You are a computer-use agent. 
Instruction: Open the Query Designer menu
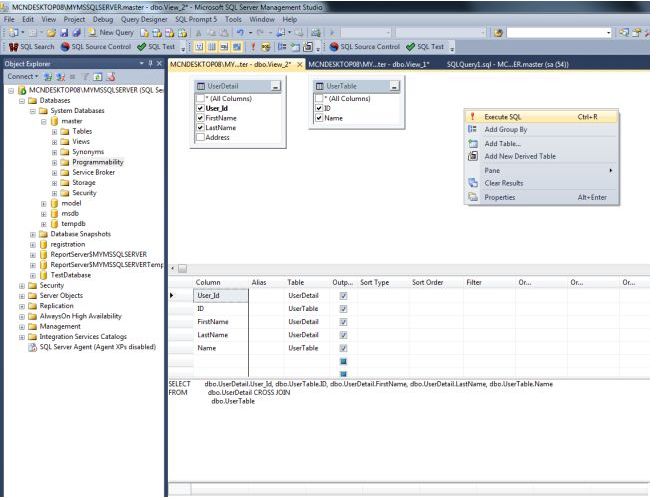click(144, 19)
